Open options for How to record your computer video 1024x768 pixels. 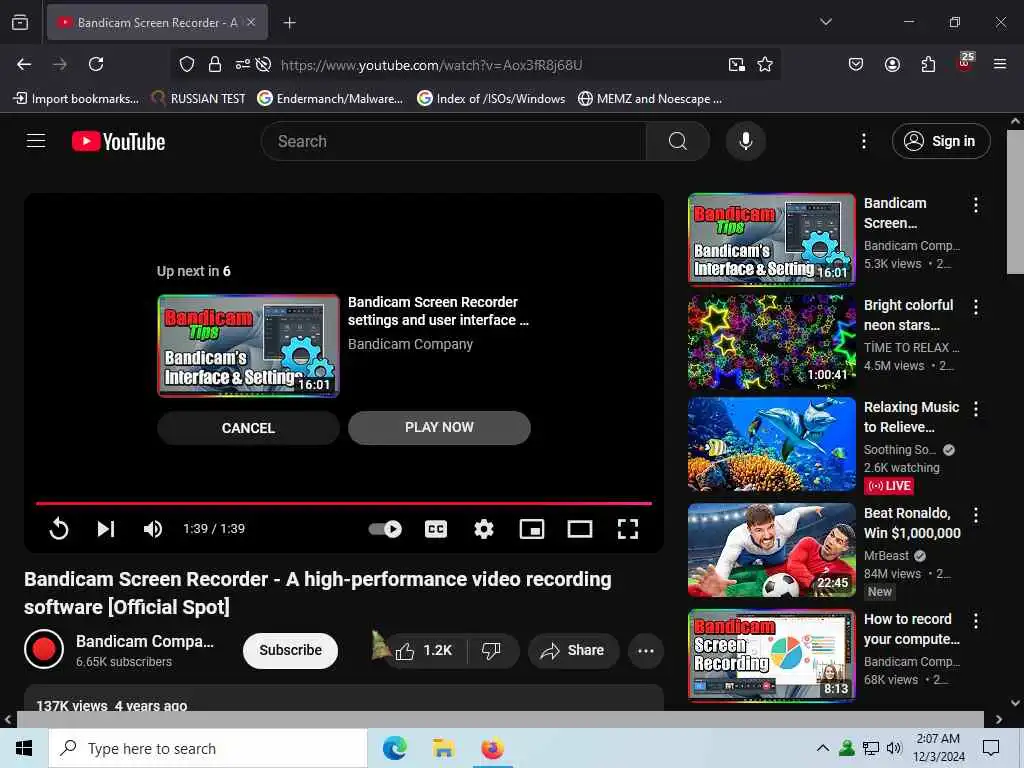976,620
